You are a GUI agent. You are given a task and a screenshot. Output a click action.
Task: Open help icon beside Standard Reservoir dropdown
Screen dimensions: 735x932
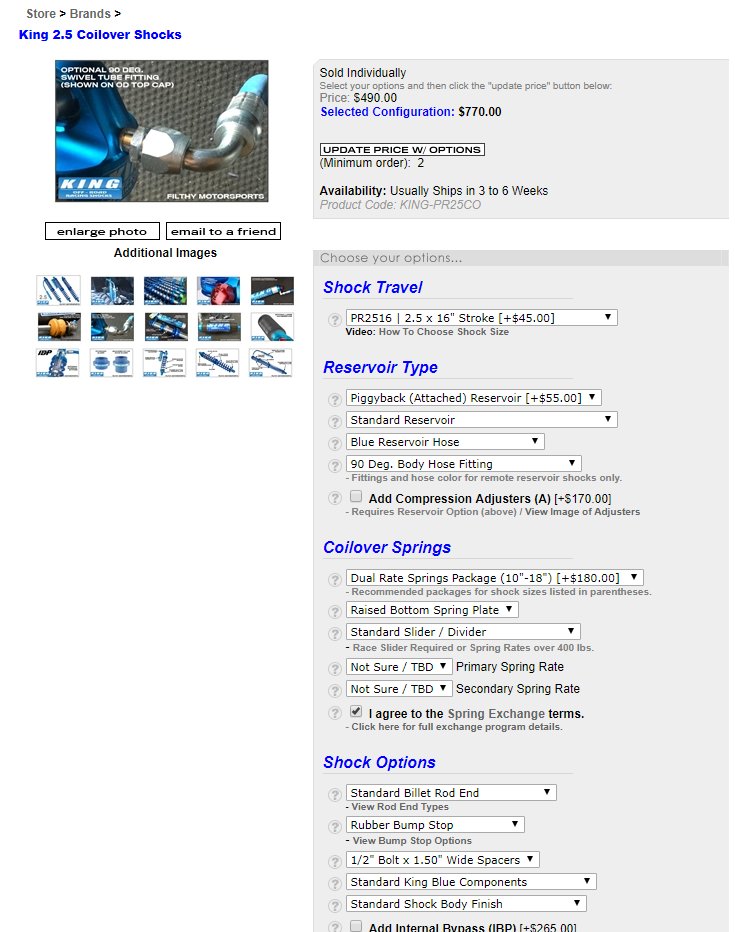[x=335, y=421]
